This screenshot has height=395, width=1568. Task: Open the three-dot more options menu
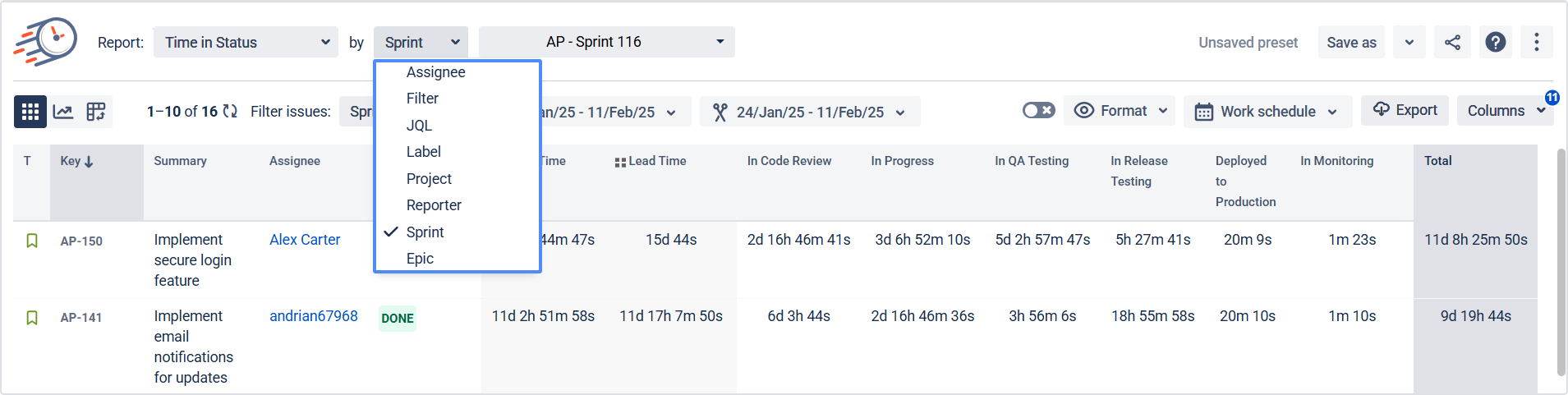tap(1536, 43)
